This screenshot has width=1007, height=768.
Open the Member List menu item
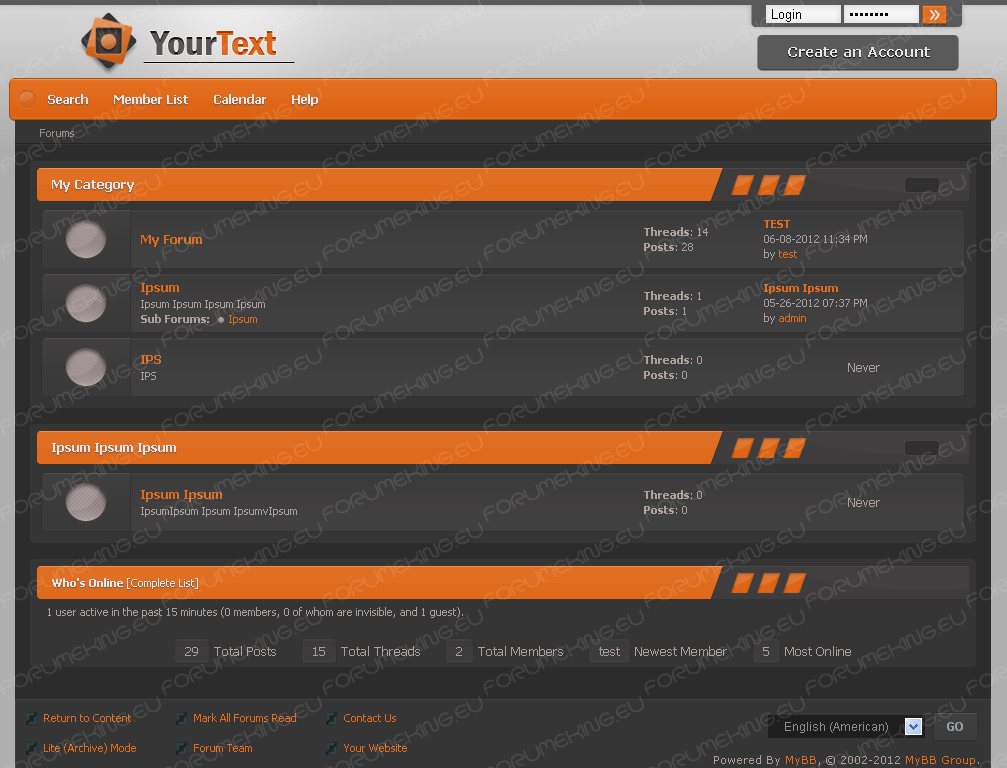click(x=150, y=99)
